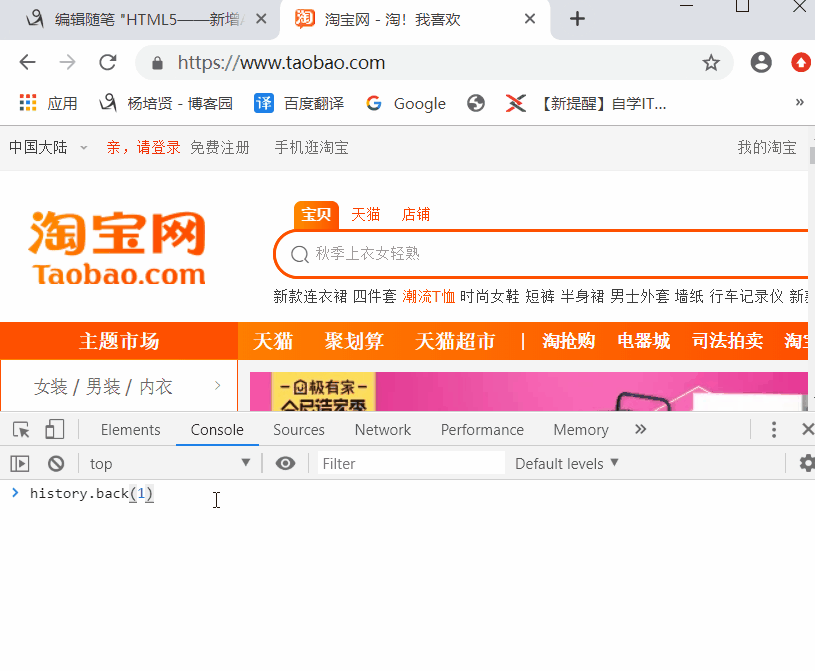This screenshot has width=815, height=671.
Task: Open 聚划算 in the nav bar
Action: (x=354, y=341)
